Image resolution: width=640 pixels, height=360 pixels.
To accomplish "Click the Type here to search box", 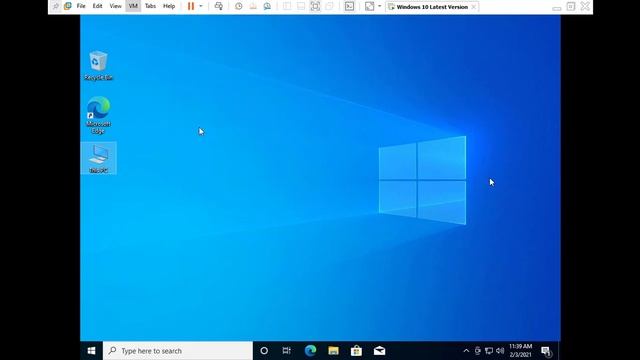I will click(x=178, y=351).
